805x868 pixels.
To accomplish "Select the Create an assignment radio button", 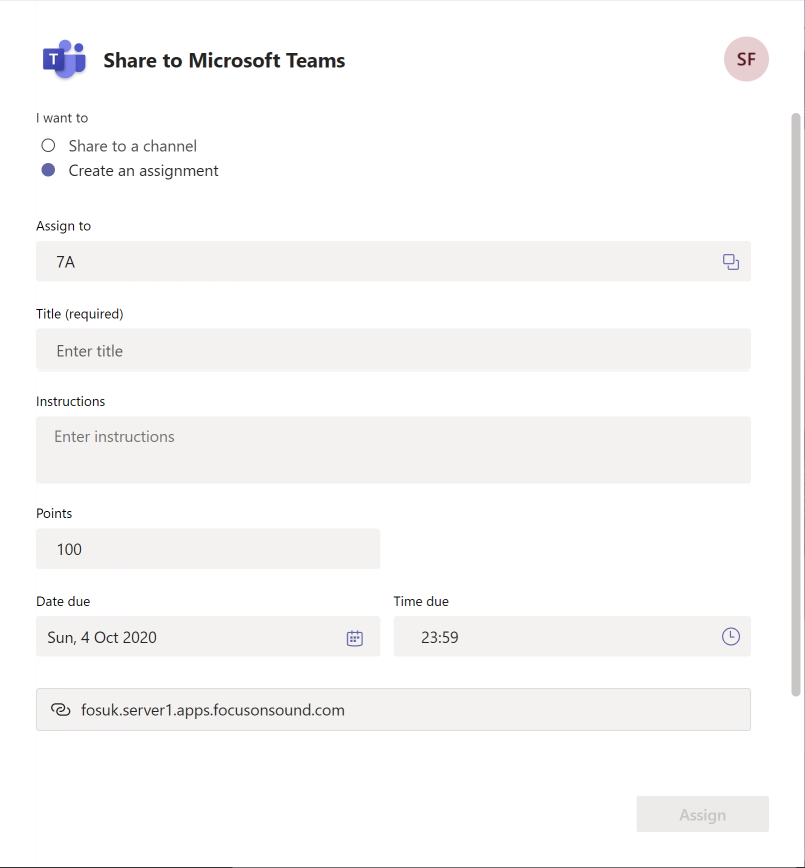I will [x=48, y=170].
